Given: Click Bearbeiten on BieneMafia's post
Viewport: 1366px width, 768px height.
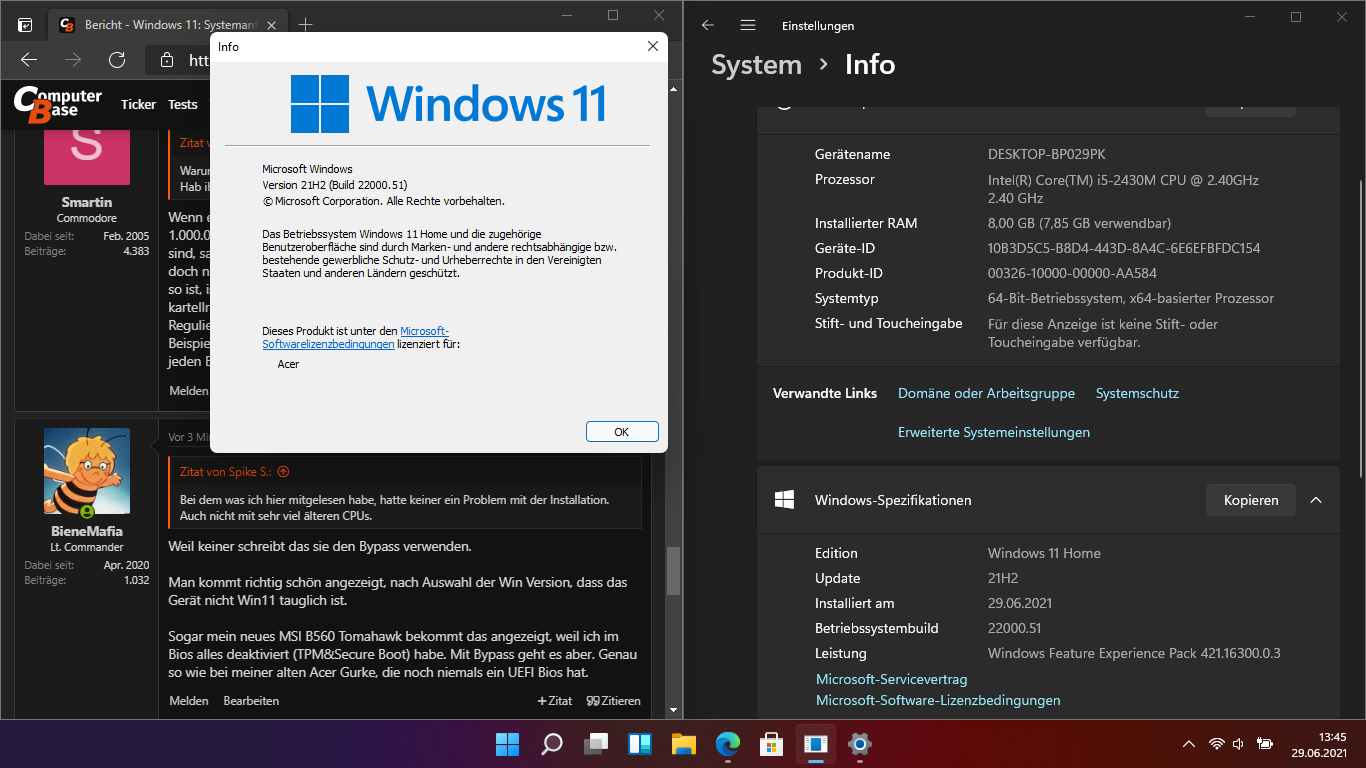Looking at the screenshot, I should [251, 701].
